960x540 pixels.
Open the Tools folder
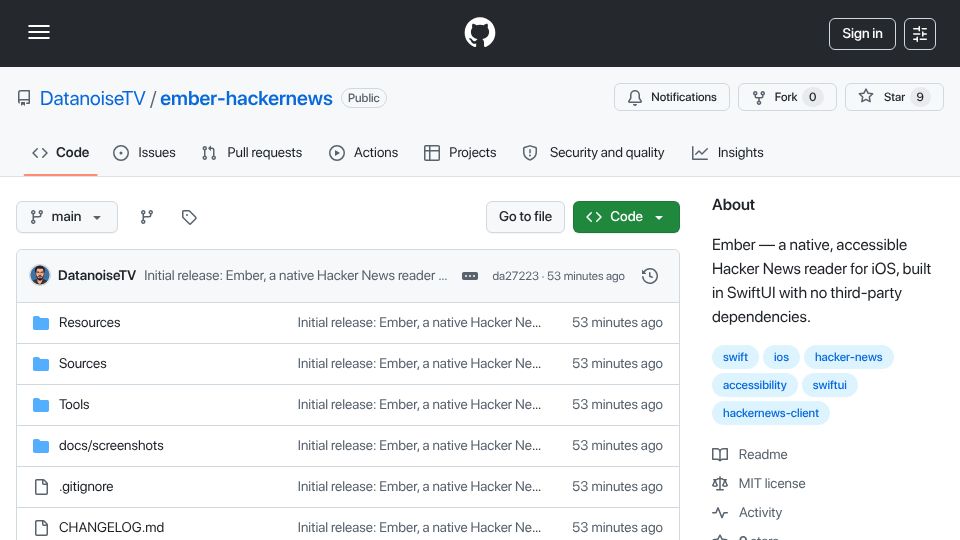[74, 405]
